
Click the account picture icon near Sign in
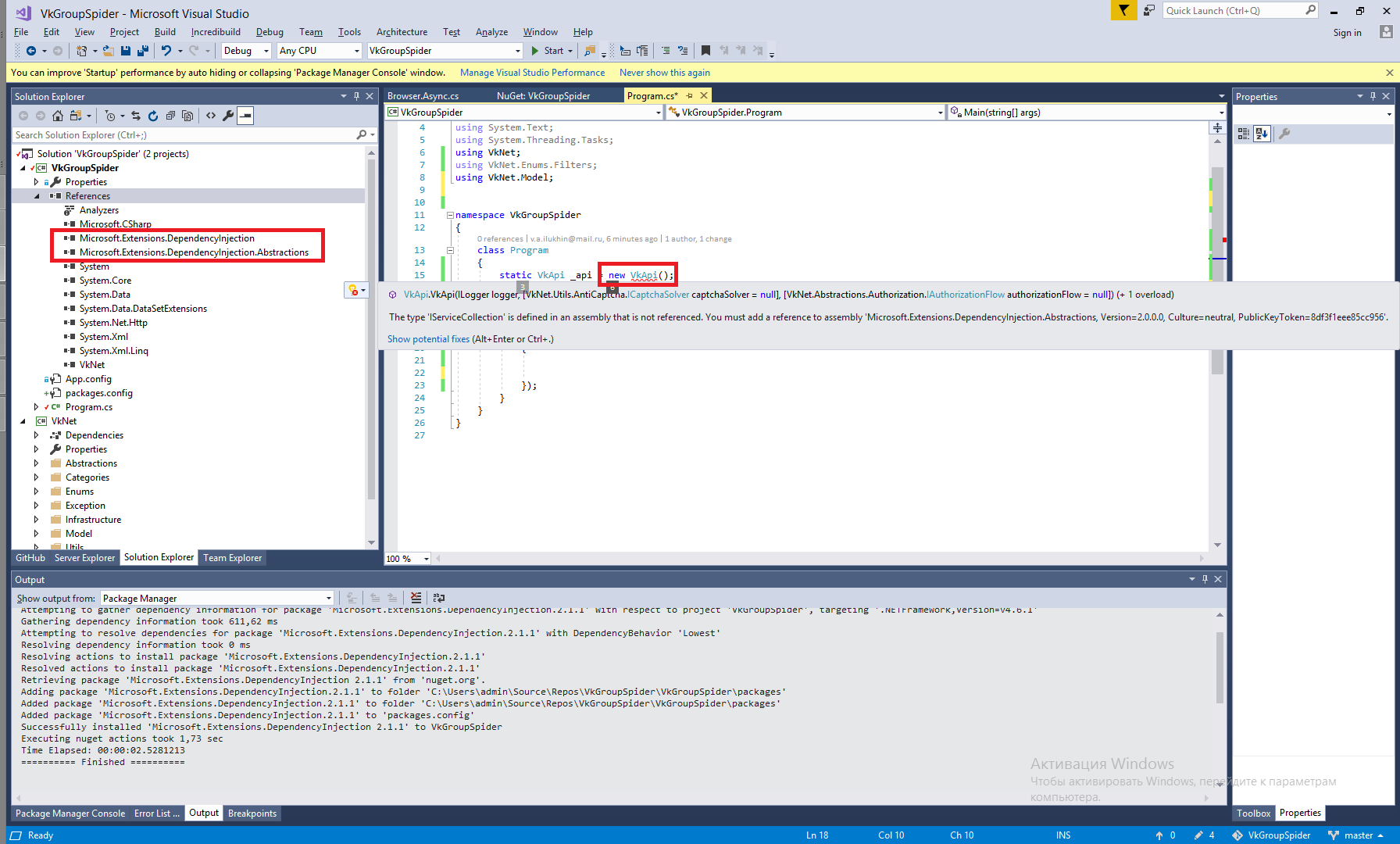click(1386, 32)
